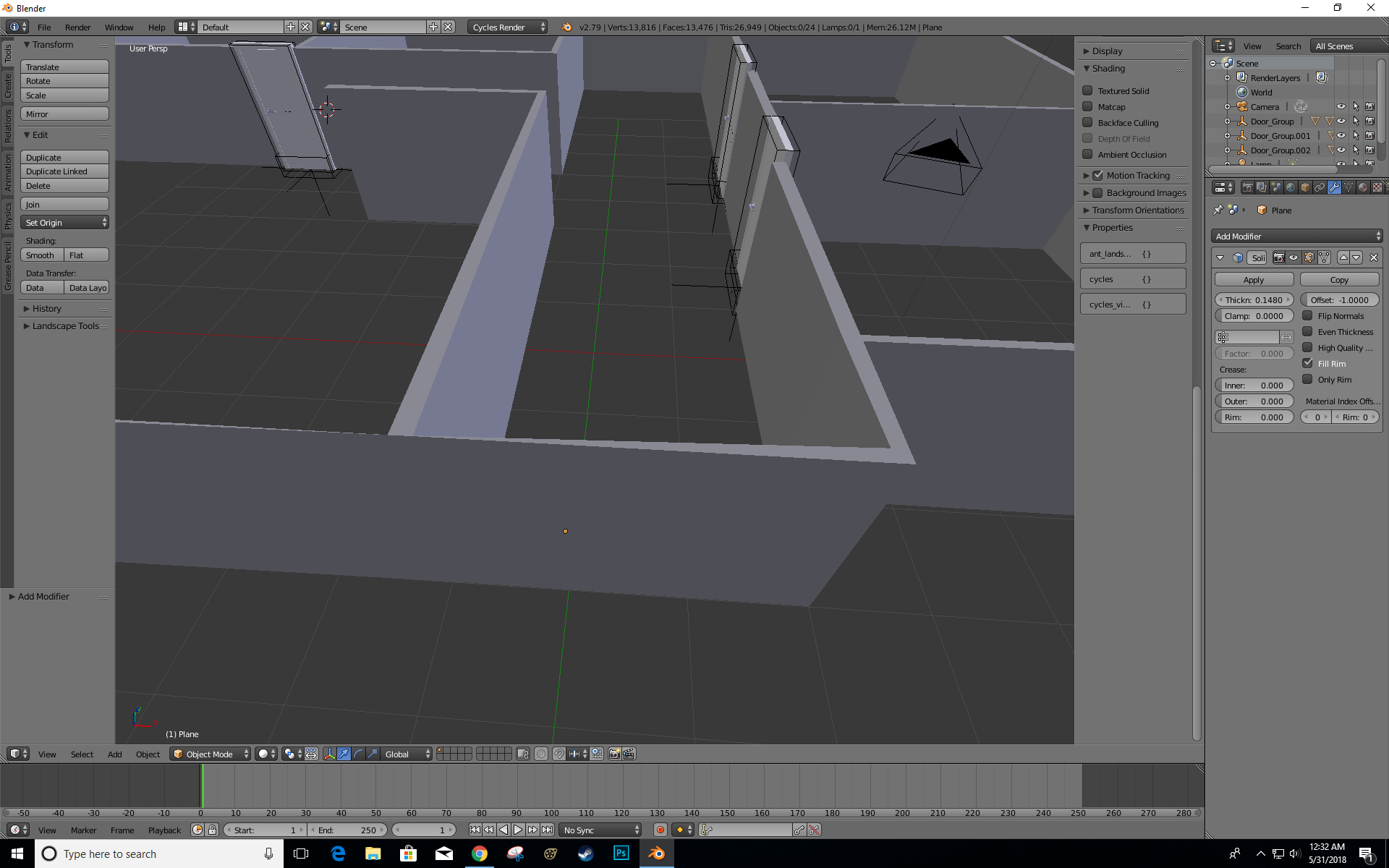Click the OpenGL render image icon
The image size is (1389, 868).
614,754
